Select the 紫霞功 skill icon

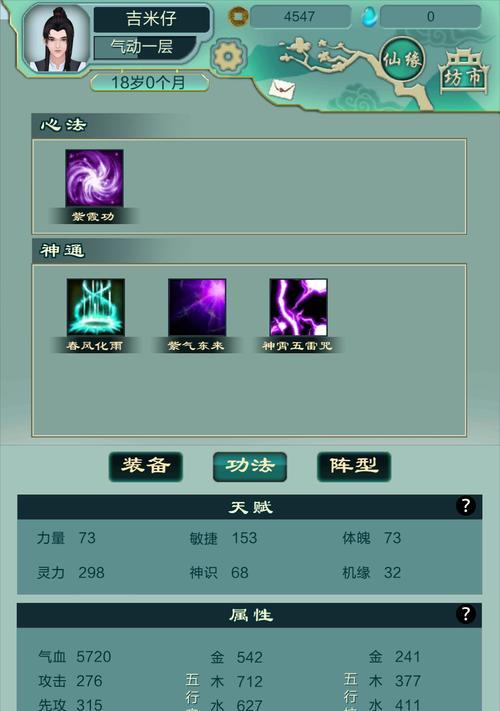click(94, 178)
